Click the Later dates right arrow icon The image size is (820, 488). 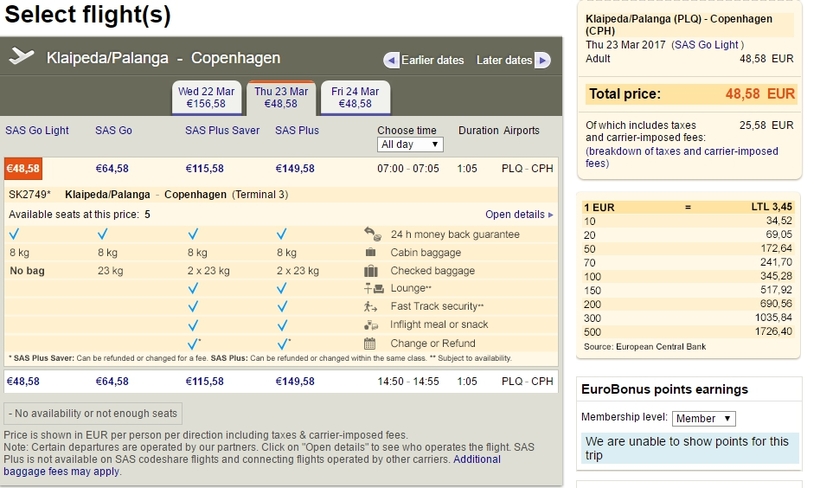point(542,60)
